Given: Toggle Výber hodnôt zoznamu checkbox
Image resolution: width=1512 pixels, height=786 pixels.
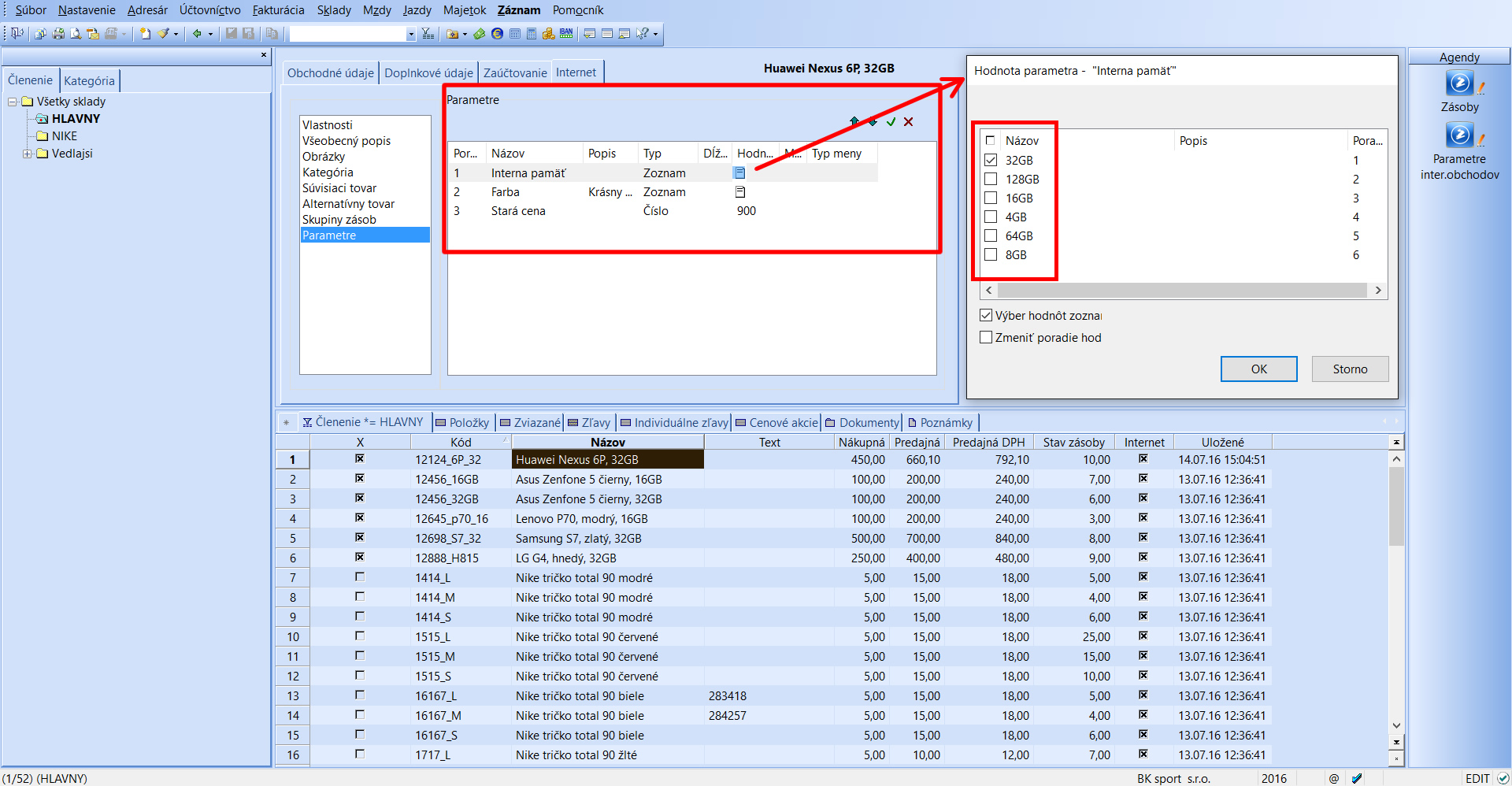Looking at the screenshot, I should pos(986,315).
